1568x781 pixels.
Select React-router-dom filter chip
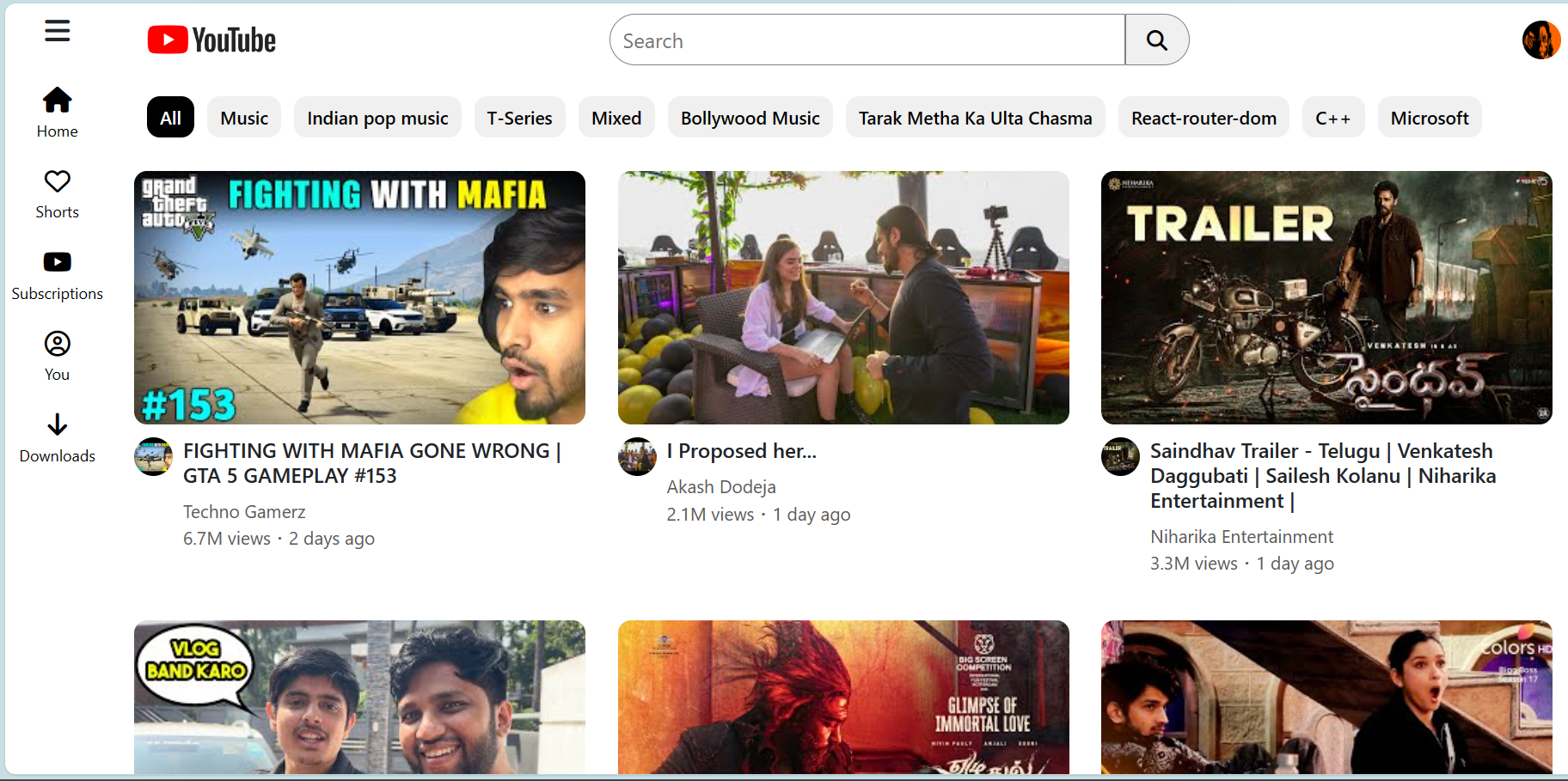pos(1204,118)
